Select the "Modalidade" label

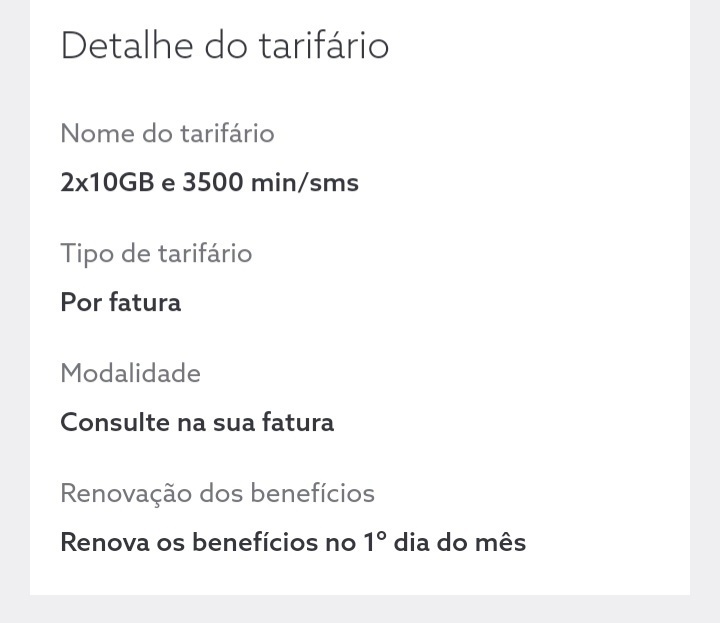pyautogui.click(x=130, y=373)
